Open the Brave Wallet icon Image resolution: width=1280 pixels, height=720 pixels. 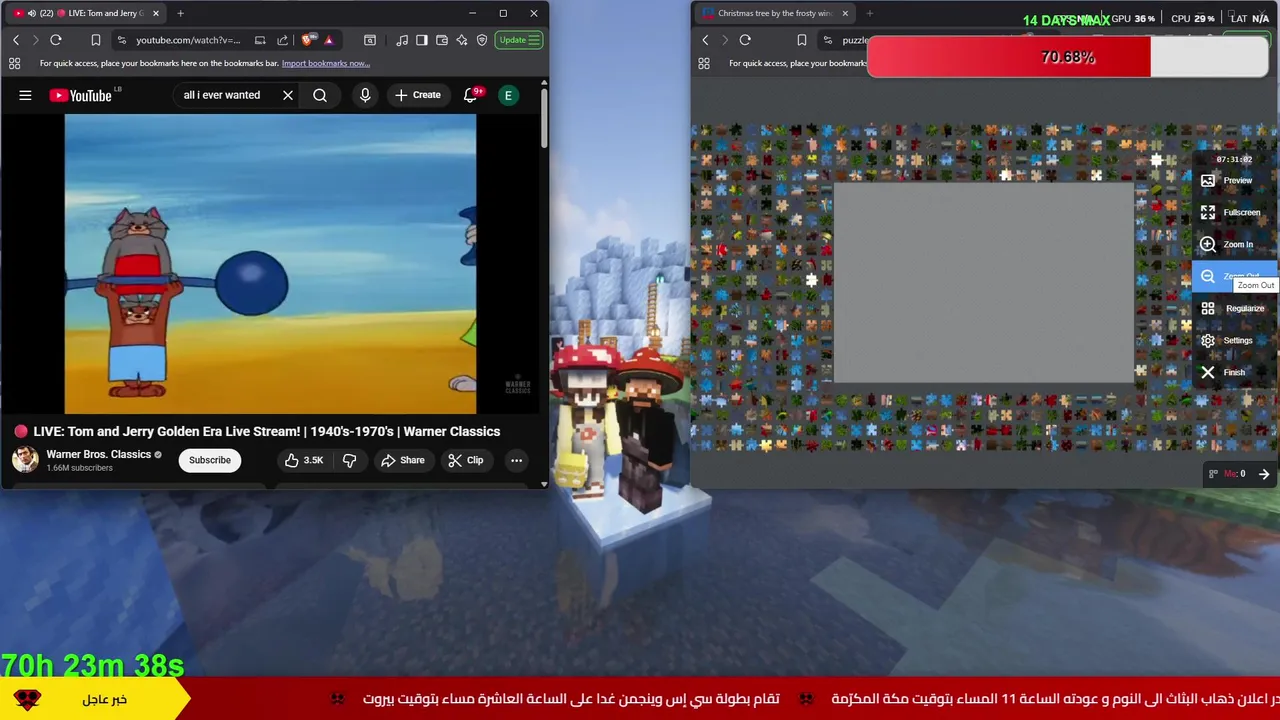442,40
